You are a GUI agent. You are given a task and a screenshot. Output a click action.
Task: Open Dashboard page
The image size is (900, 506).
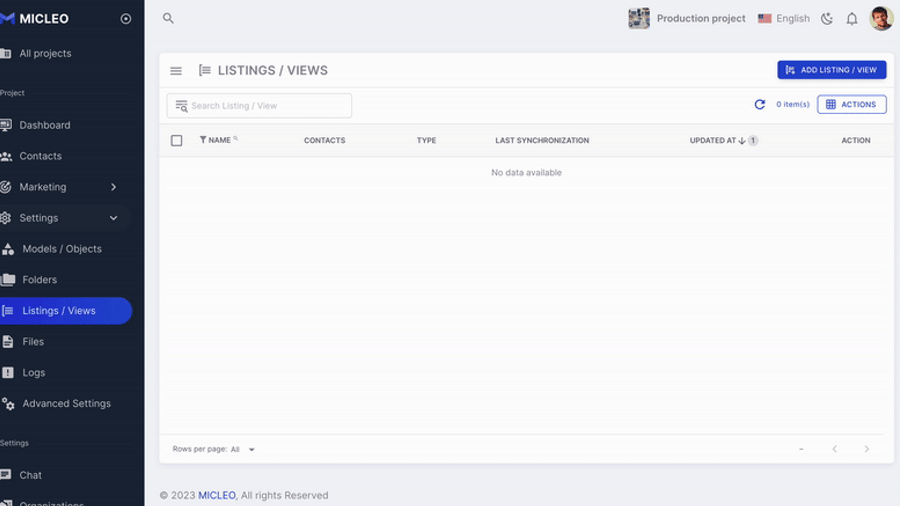coord(45,125)
